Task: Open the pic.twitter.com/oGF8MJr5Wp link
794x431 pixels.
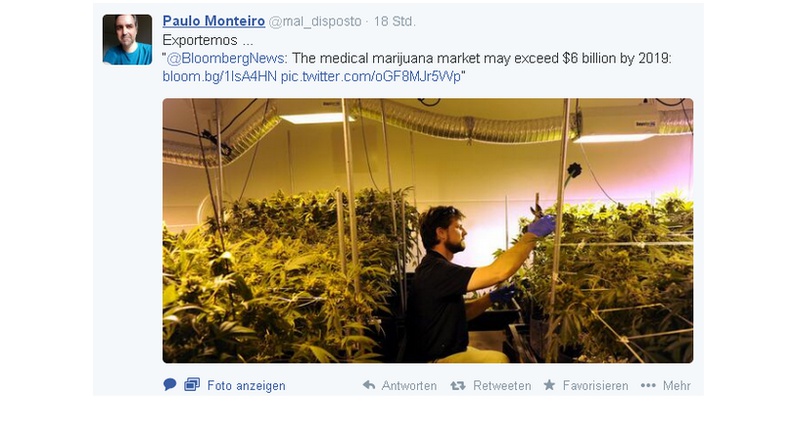Action: point(371,76)
